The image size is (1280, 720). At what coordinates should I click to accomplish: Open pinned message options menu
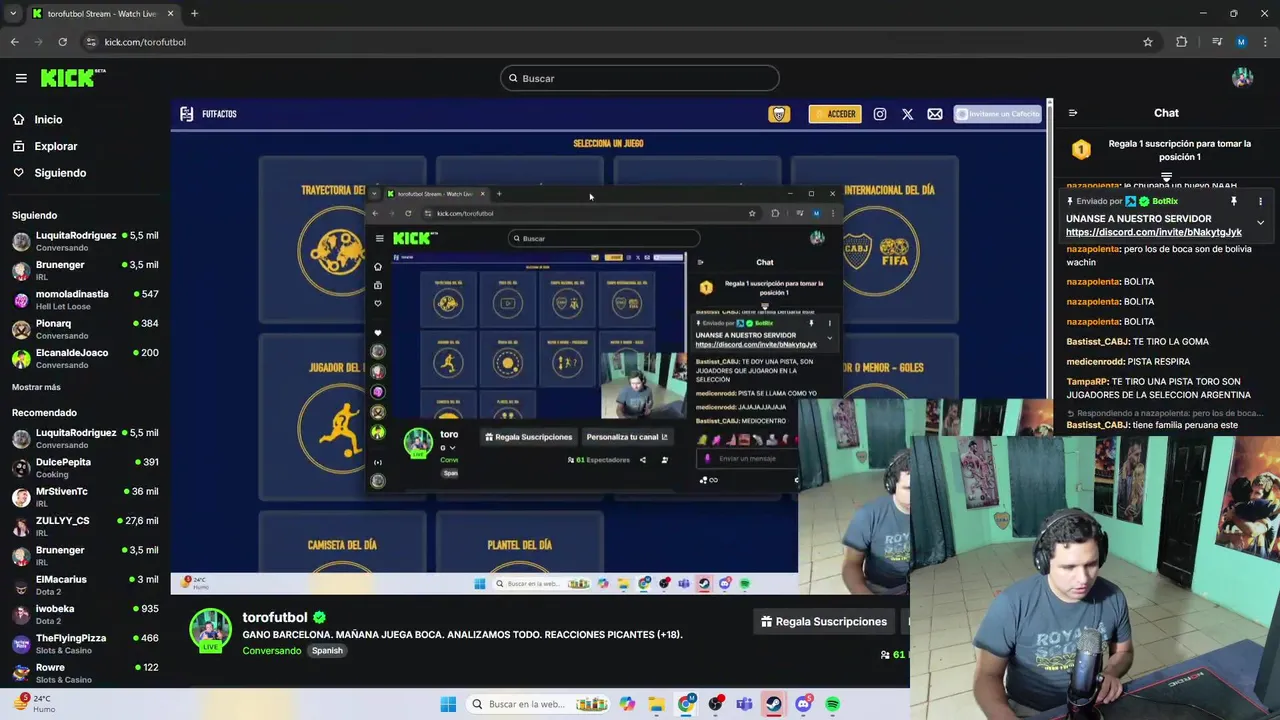(1260, 201)
